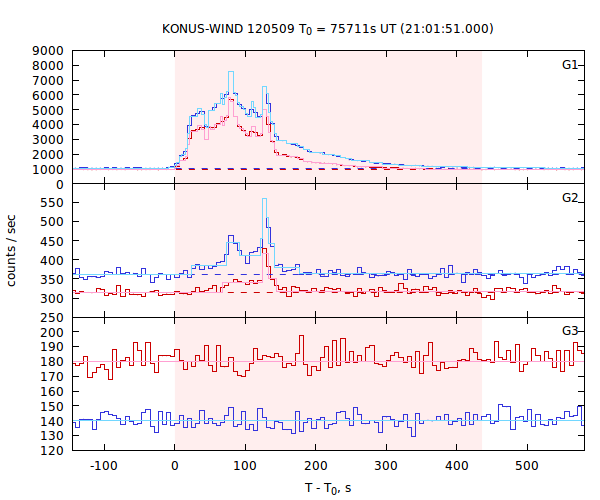This screenshot has height=500, width=600.
Task: Click the G2 y-axis value 500
Action: coord(52,222)
